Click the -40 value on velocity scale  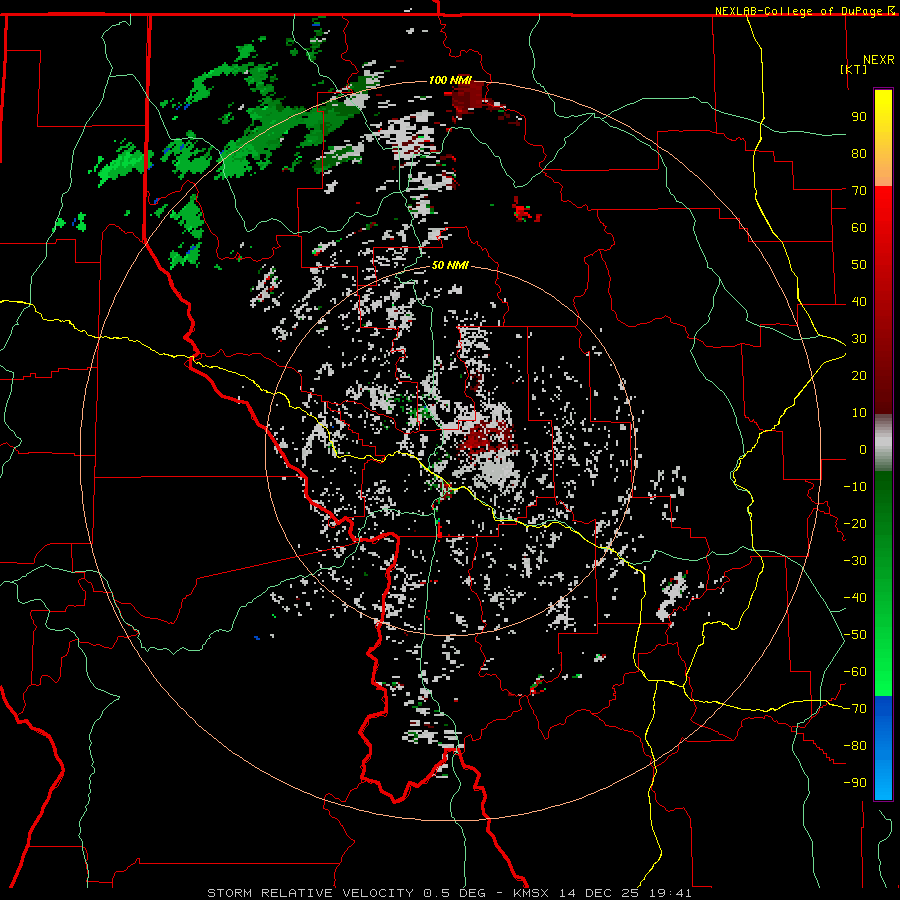(x=855, y=598)
